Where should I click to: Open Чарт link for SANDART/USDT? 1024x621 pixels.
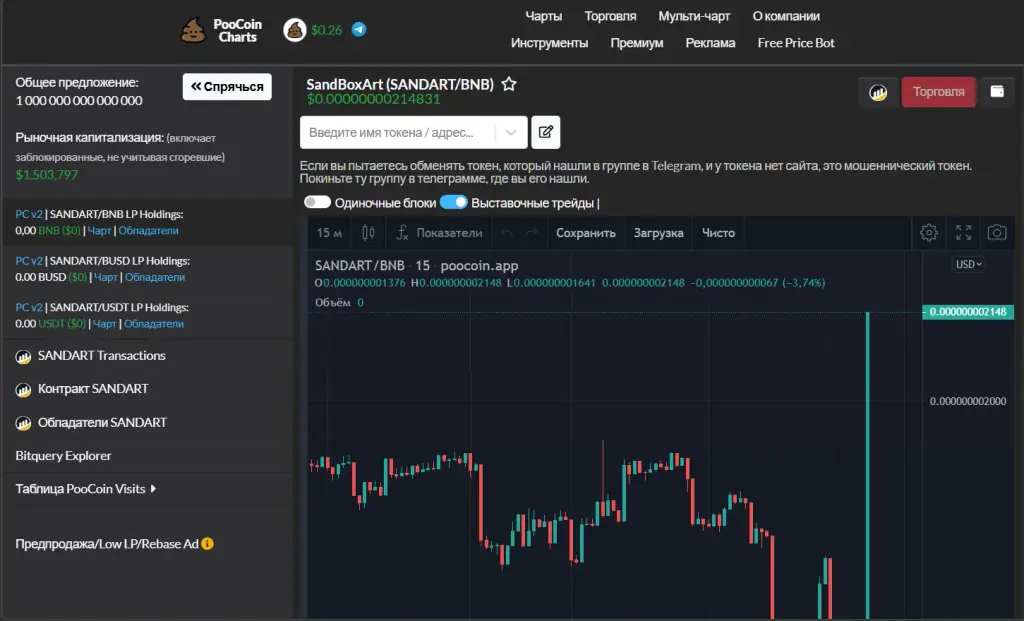coord(104,323)
